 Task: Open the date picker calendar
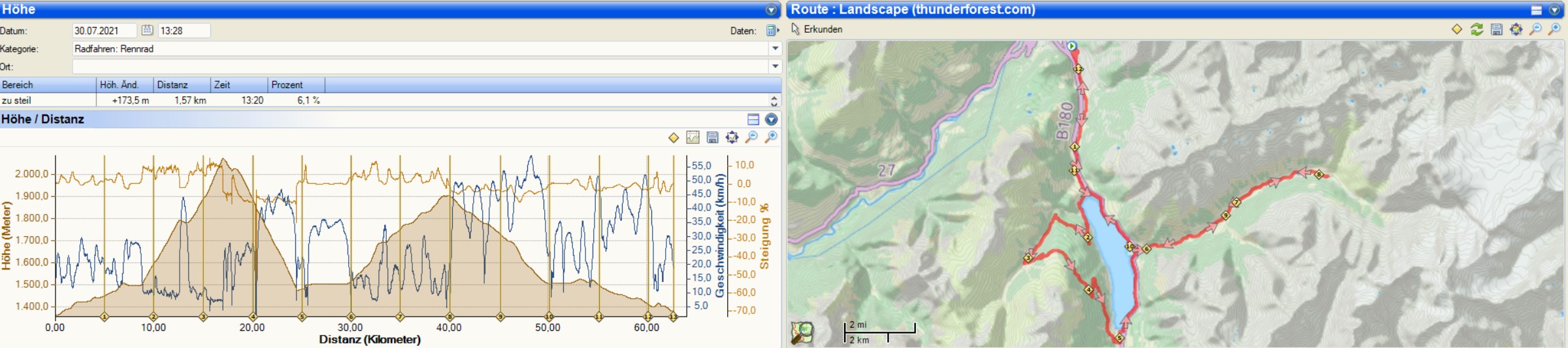pos(147,31)
